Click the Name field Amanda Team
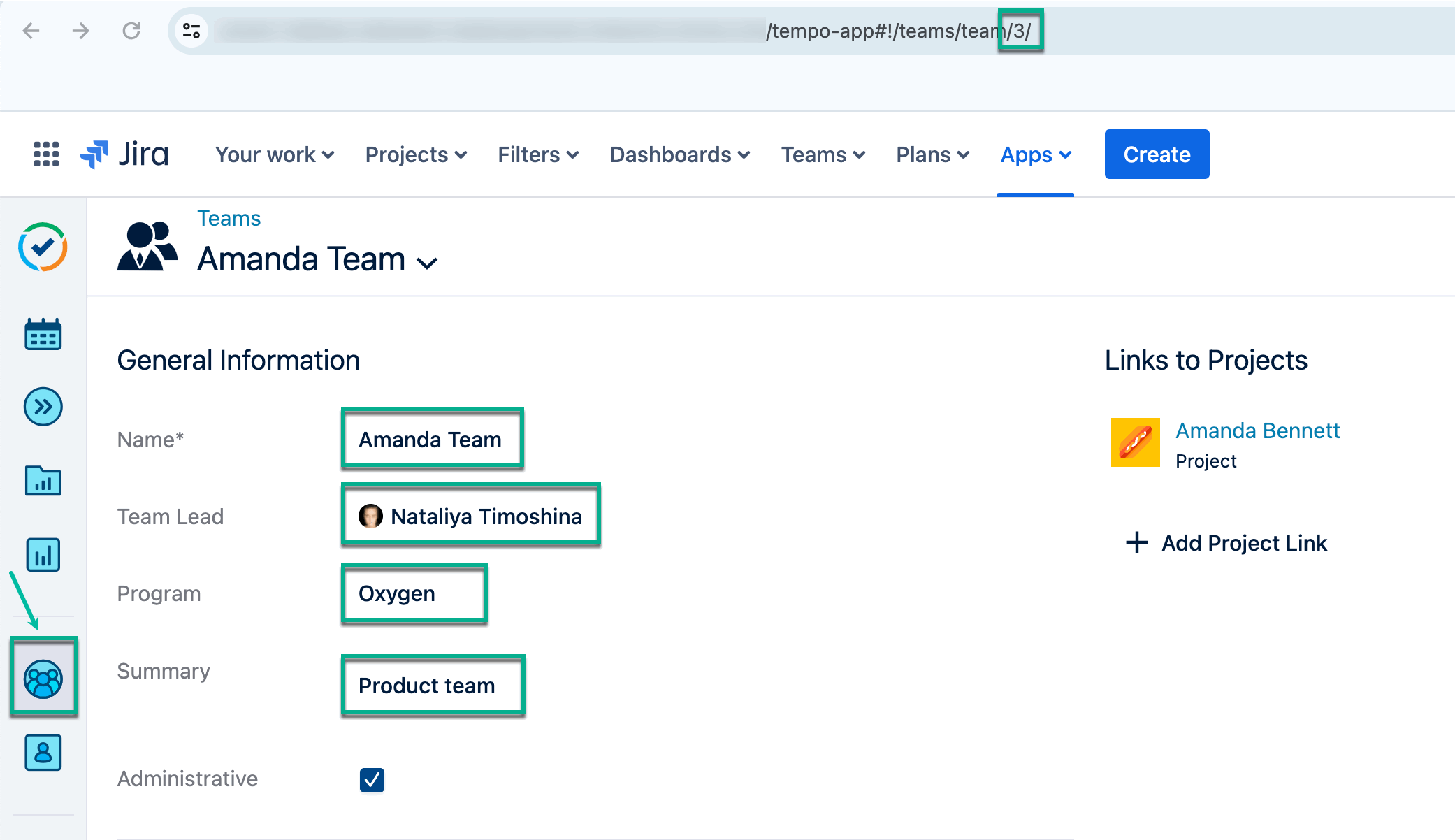The image size is (1455, 840). pyautogui.click(x=431, y=440)
